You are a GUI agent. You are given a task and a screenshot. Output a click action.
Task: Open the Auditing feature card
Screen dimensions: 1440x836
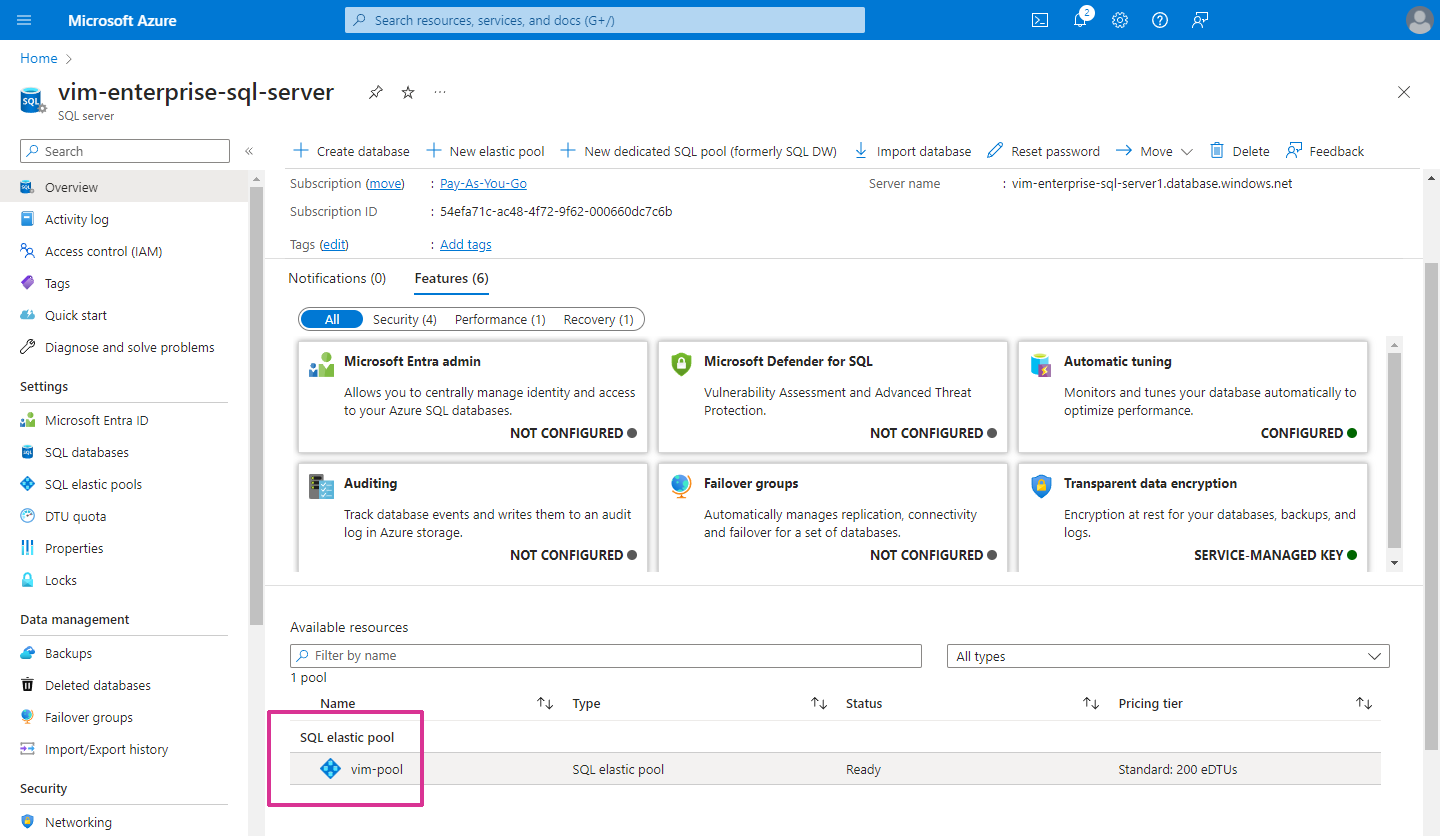click(472, 518)
